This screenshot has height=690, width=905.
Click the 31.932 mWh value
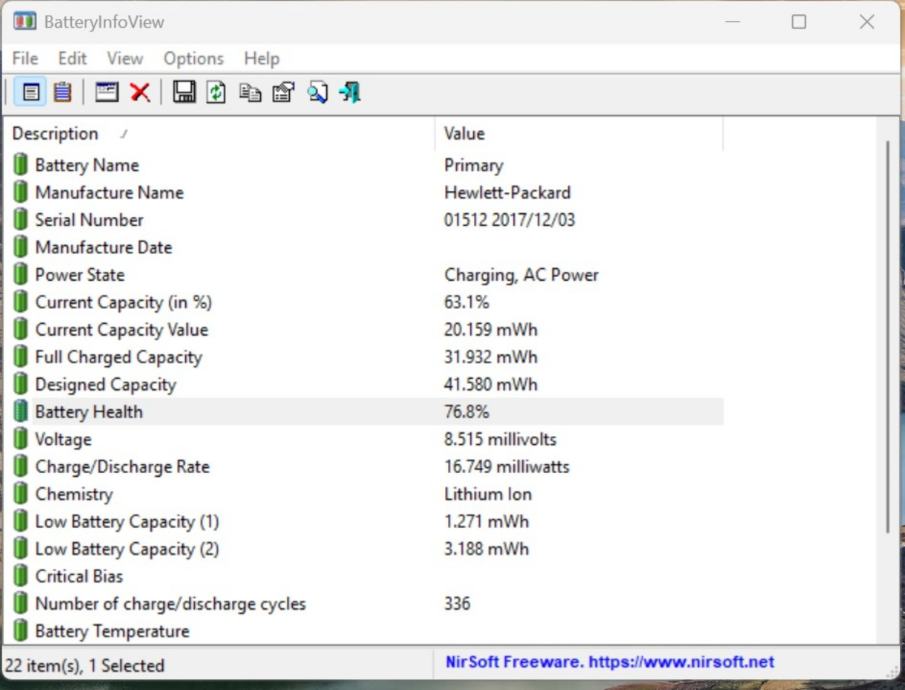[491, 357]
